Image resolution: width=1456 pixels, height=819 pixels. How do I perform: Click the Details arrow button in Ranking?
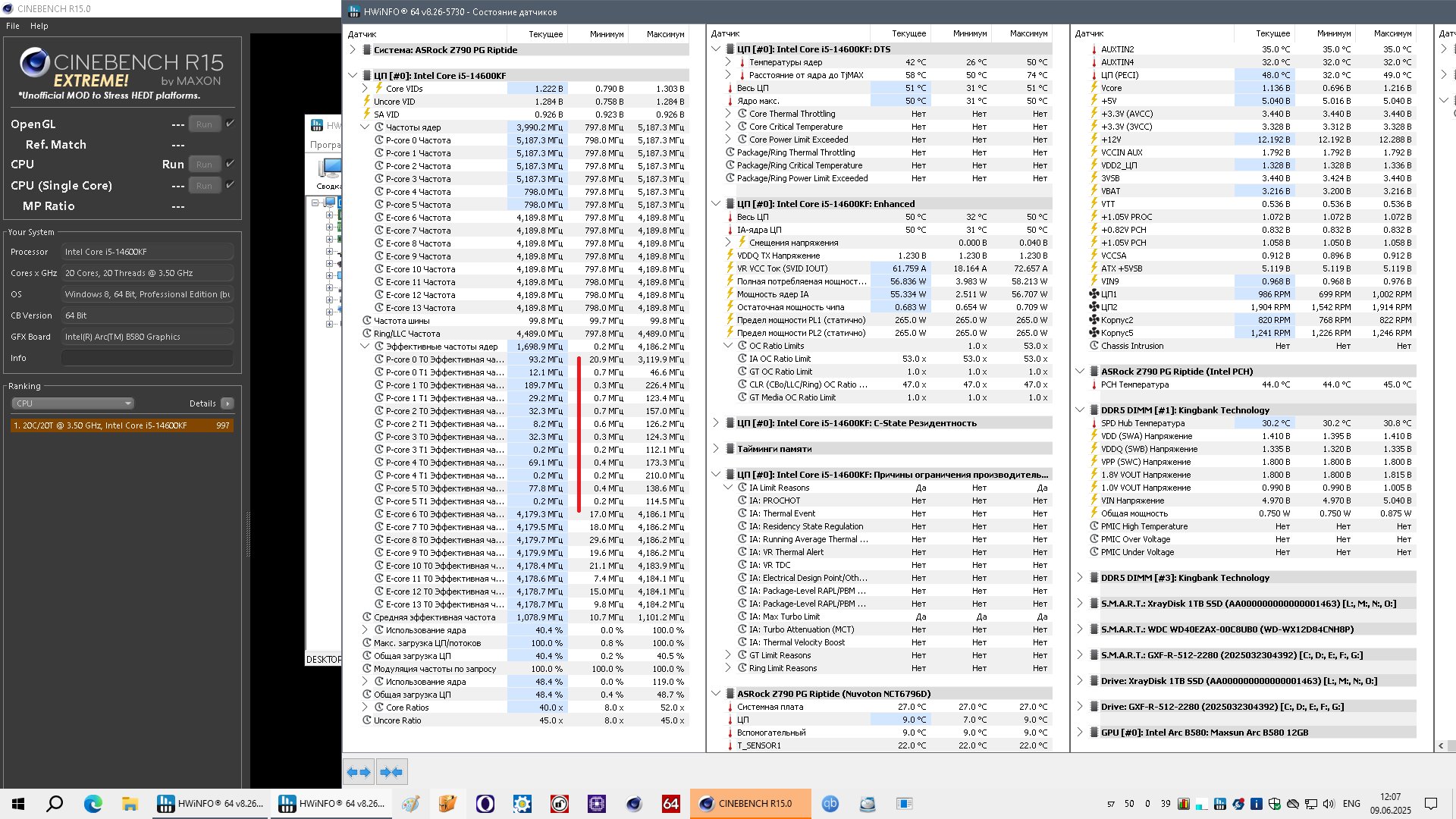point(227,403)
